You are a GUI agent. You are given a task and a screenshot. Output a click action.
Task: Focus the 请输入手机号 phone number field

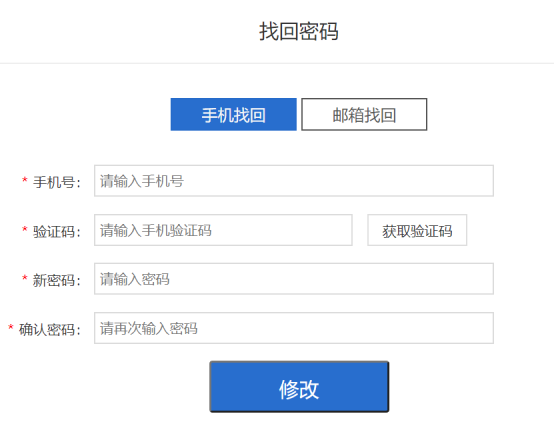[294, 181]
